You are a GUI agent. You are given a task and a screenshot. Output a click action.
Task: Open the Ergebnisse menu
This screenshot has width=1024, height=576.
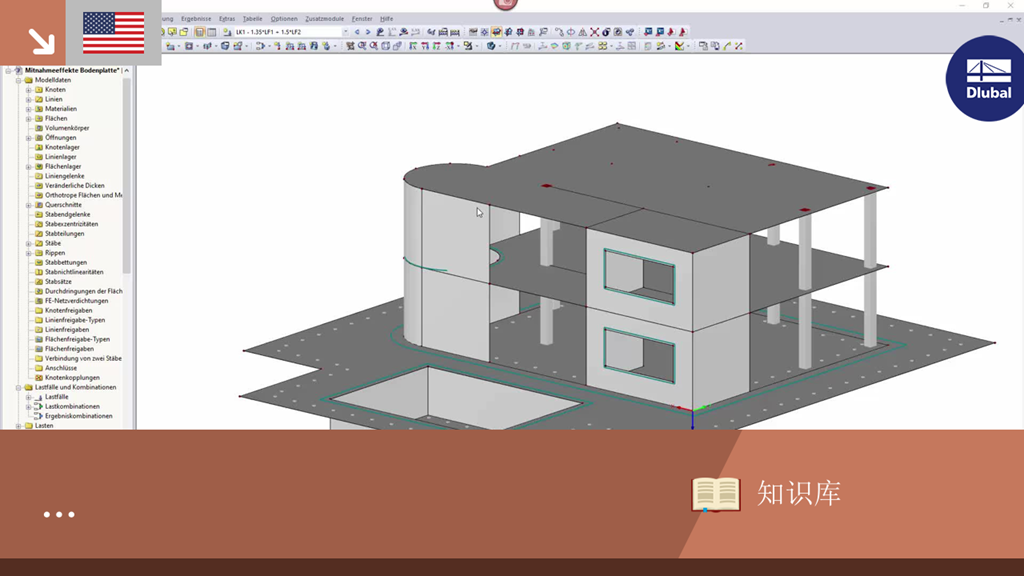[196, 19]
